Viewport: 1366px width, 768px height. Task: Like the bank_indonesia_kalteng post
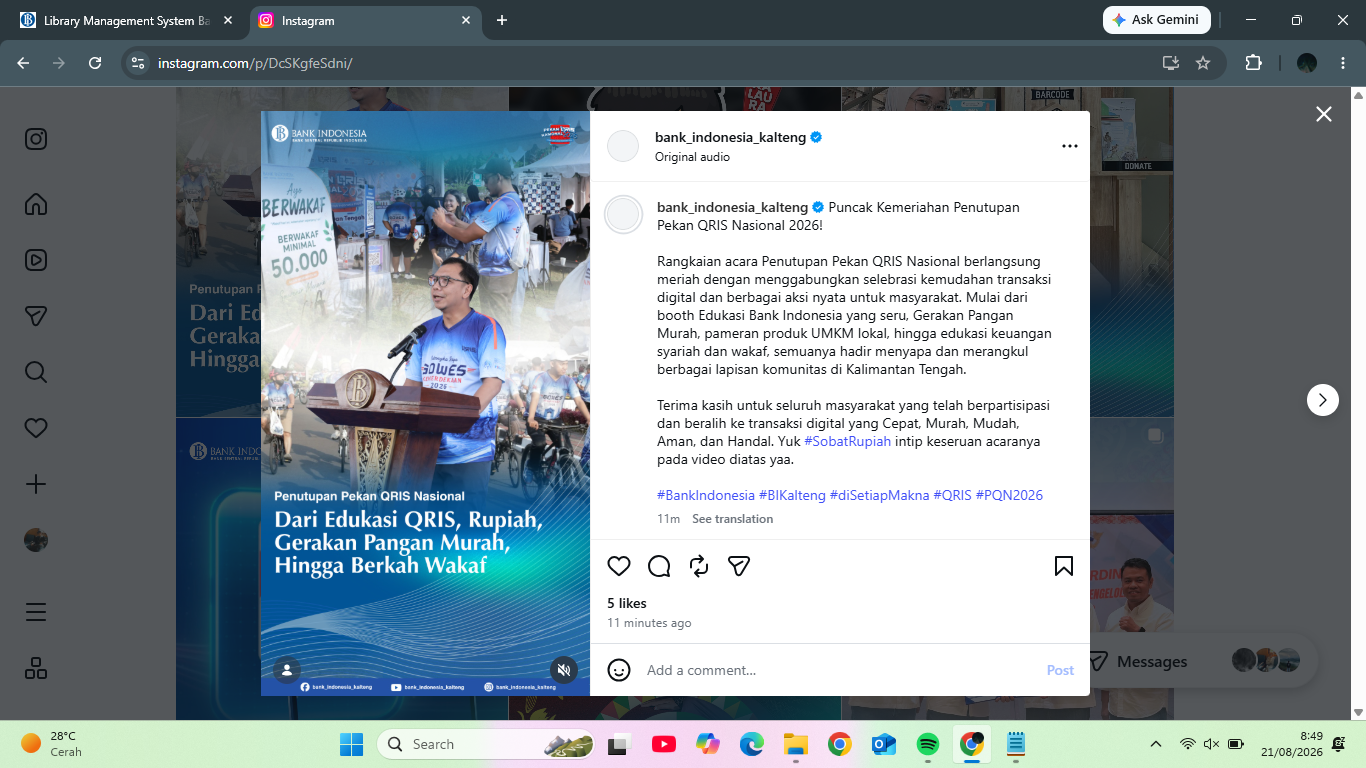pyautogui.click(x=619, y=566)
